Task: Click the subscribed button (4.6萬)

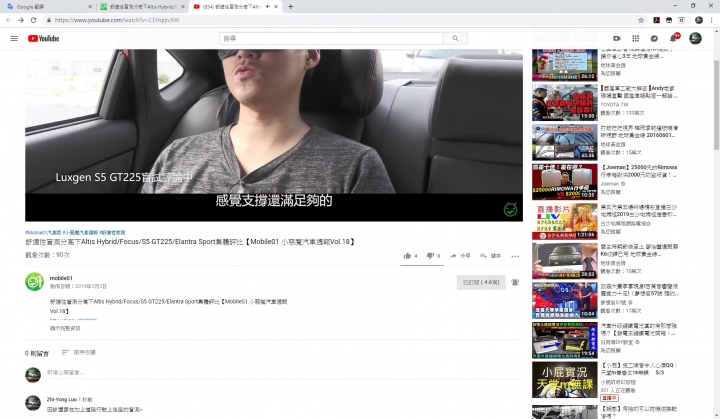Action: click(481, 283)
